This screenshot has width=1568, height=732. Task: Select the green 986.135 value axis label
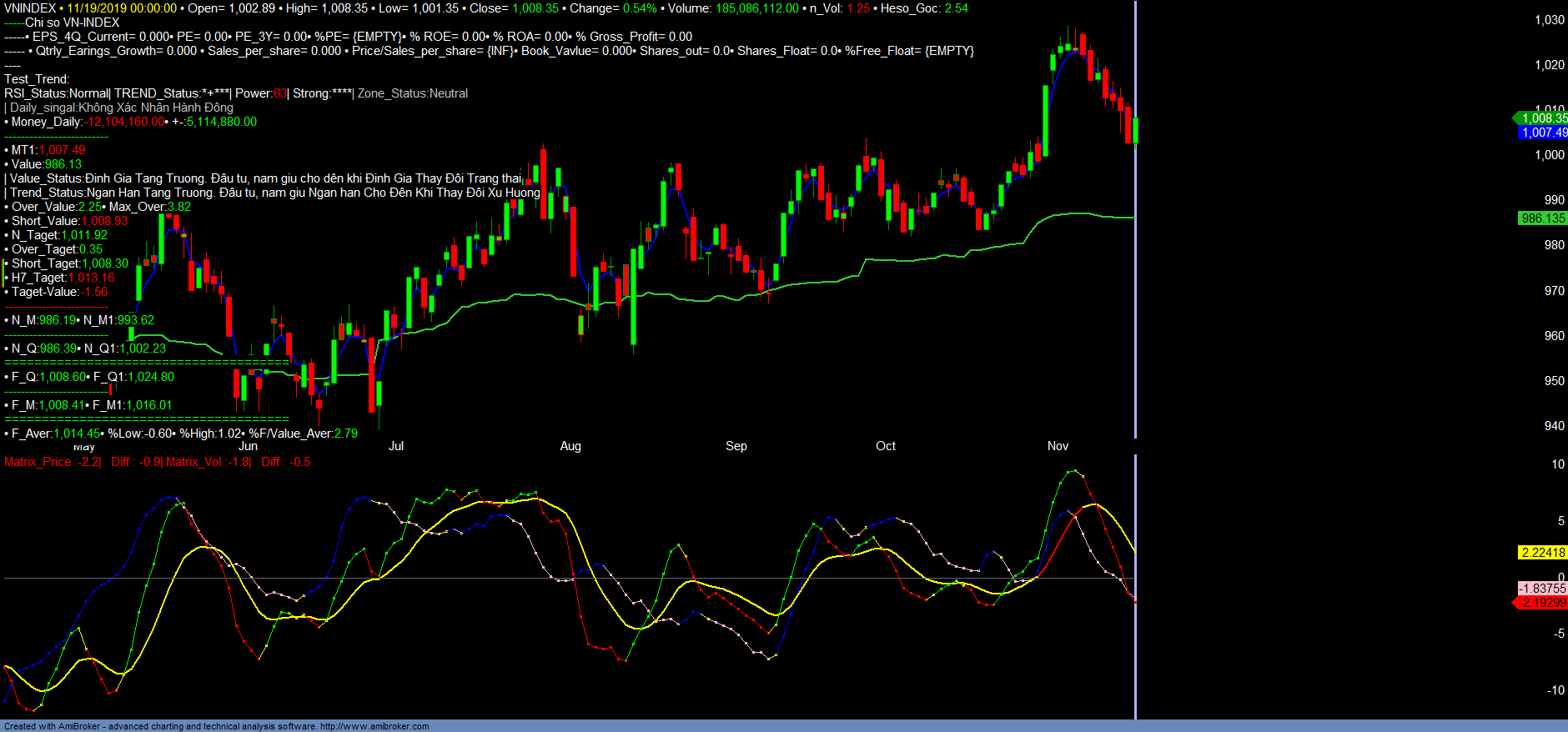[1543, 218]
